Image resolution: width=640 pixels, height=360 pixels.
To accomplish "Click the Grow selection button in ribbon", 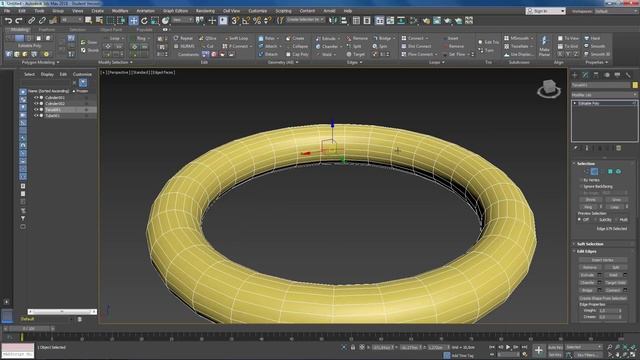I will (89, 42).
